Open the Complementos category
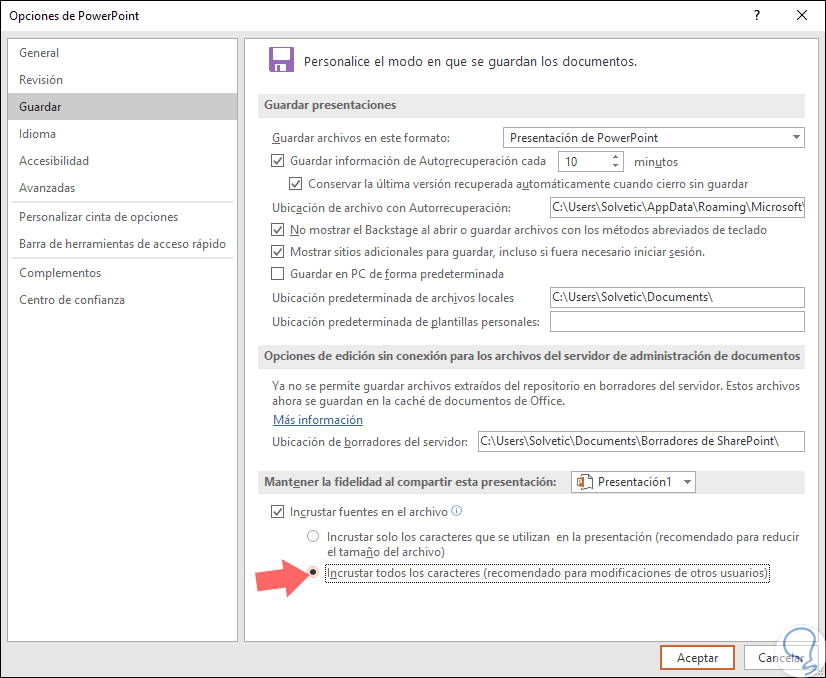826x678 pixels. click(x=123, y=273)
